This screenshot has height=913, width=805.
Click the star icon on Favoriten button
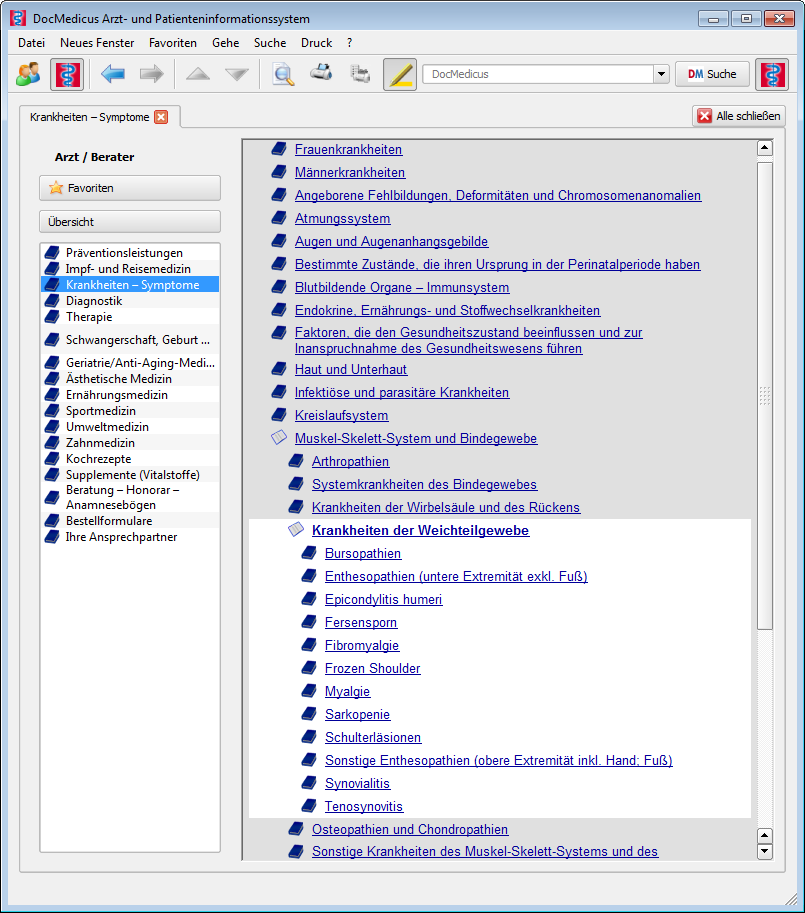point(56,187)
